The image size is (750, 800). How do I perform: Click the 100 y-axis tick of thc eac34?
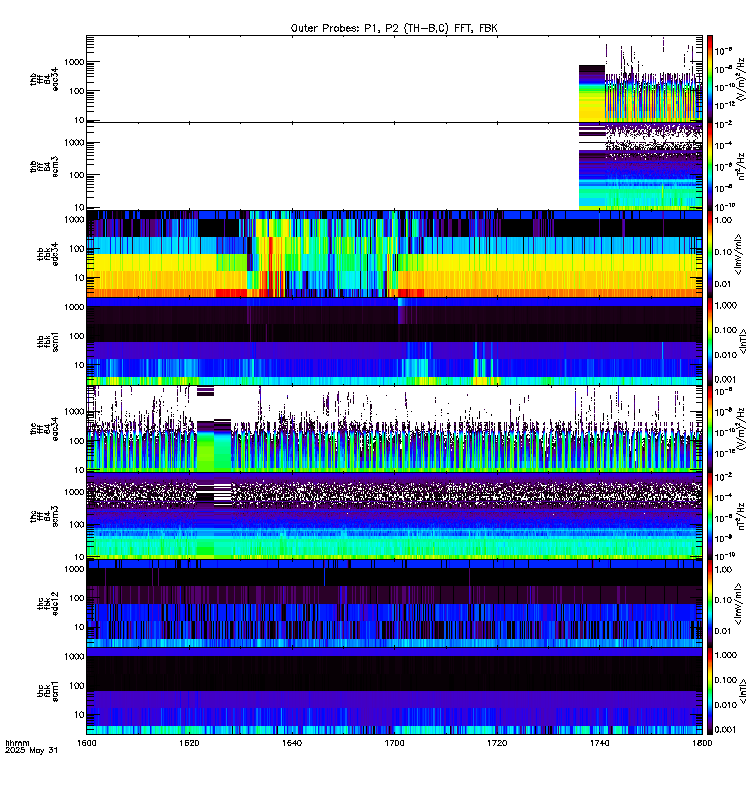pyautogui.click(x=77, y=441)
